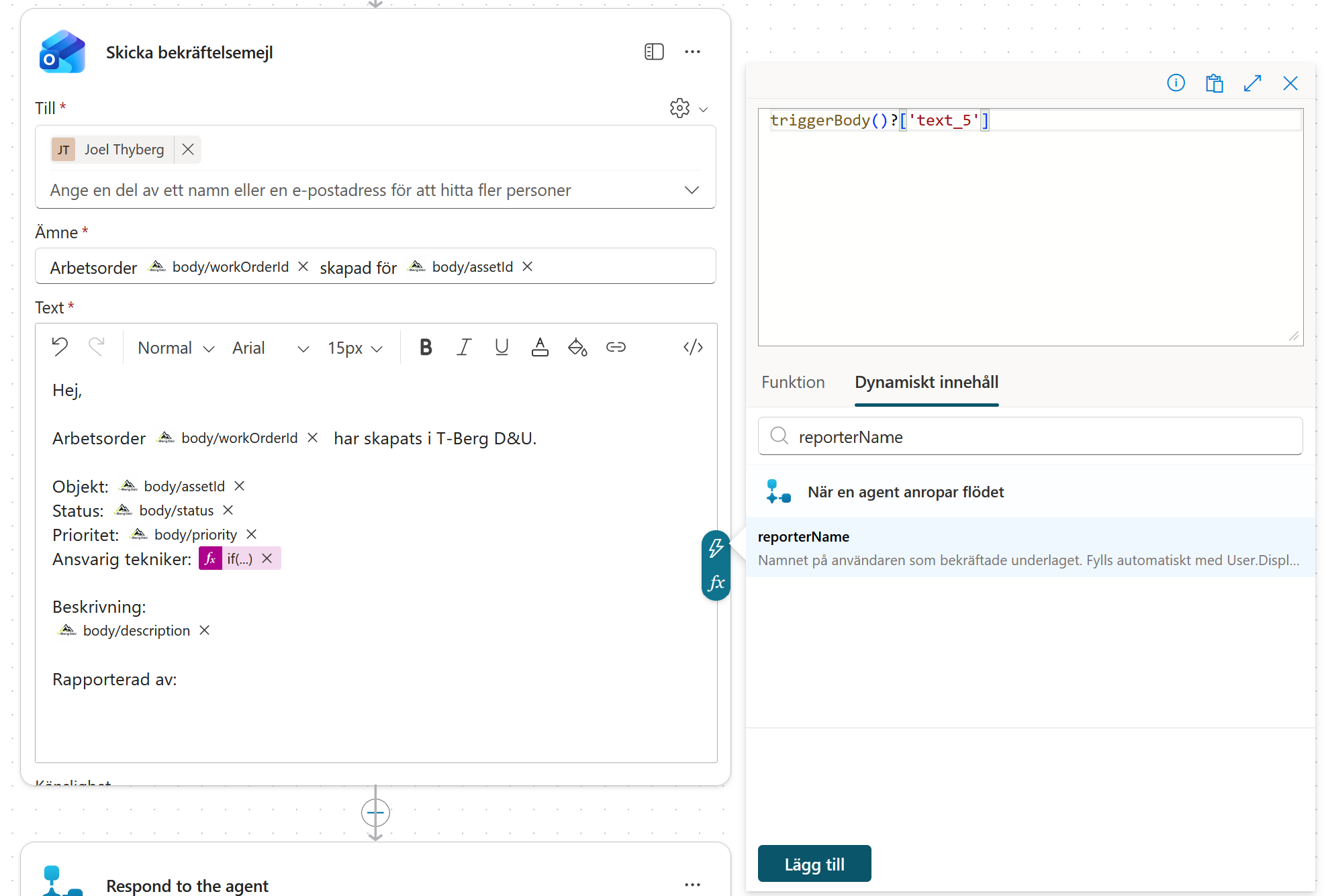
Task: Open the dynamic content lightning icon
Action: [x=716, y=548]
